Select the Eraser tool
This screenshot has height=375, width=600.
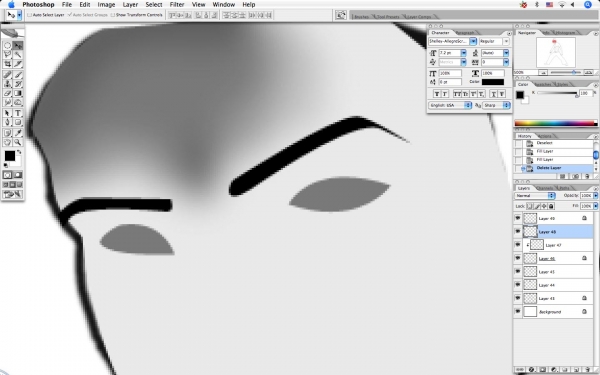point(7,93)
